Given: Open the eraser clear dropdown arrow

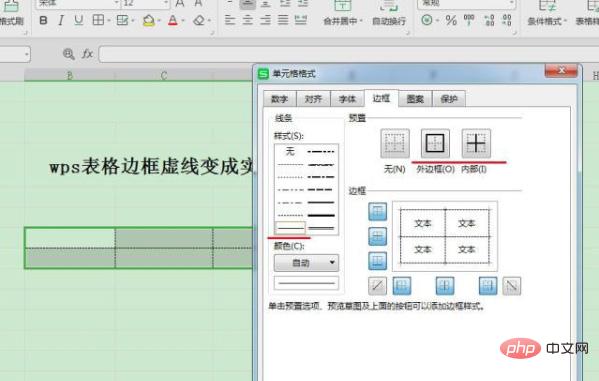Looking at the screenshot, I should click(x=209, y=21).
